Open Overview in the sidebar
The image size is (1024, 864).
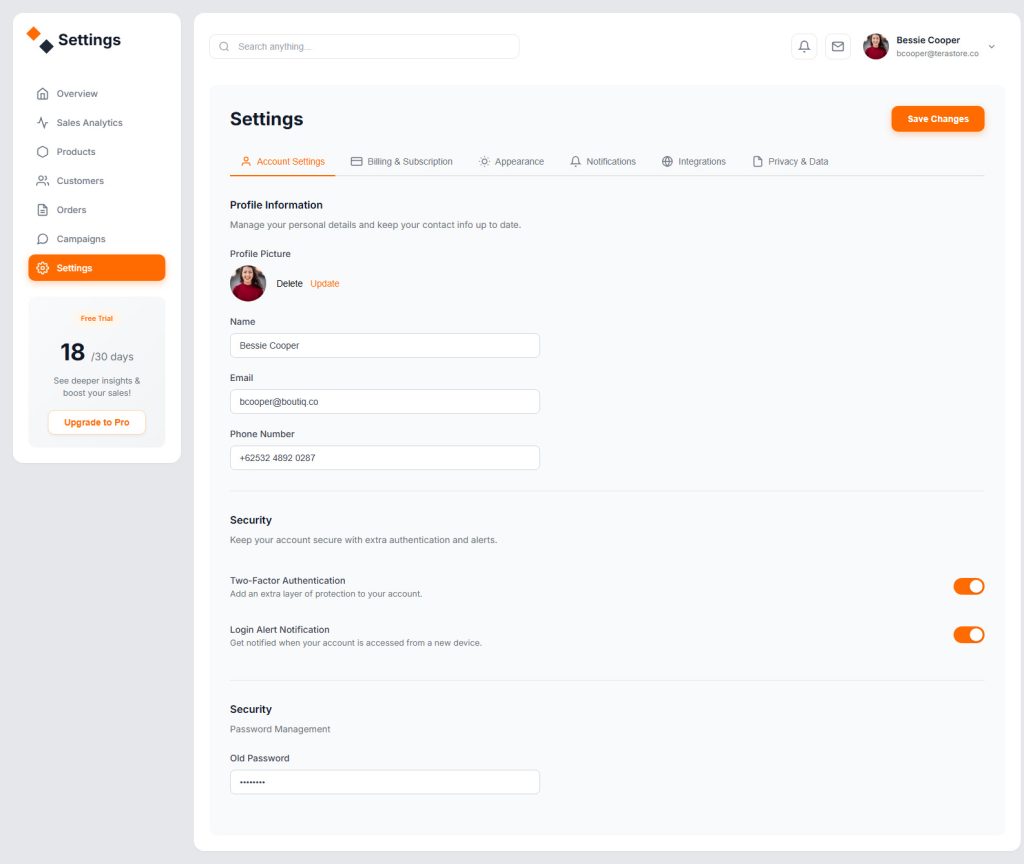click(97, 93)
